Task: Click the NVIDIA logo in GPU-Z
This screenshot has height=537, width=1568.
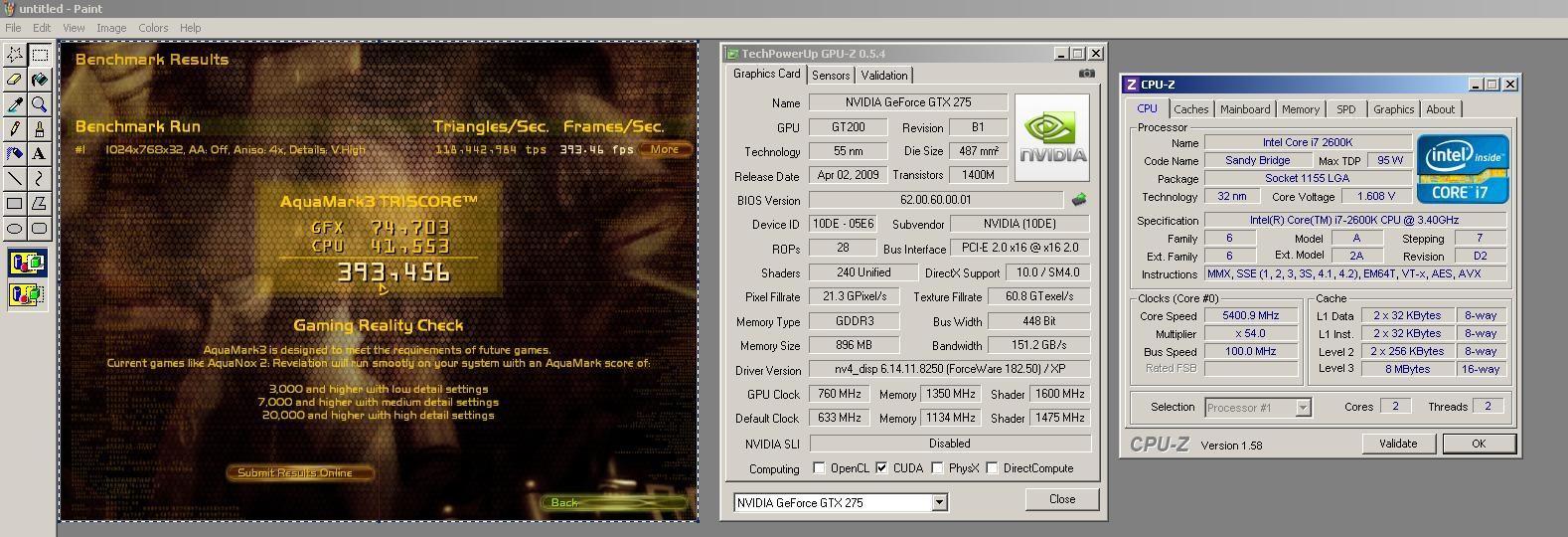Action: click(1052, 138)
